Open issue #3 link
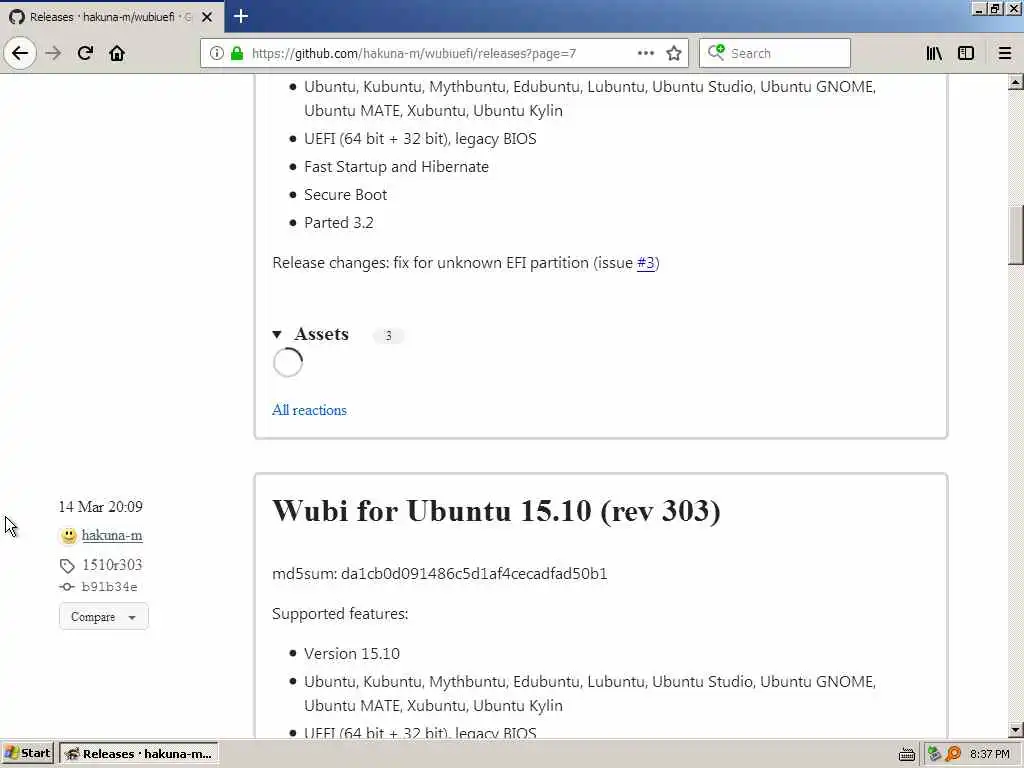 645,263
